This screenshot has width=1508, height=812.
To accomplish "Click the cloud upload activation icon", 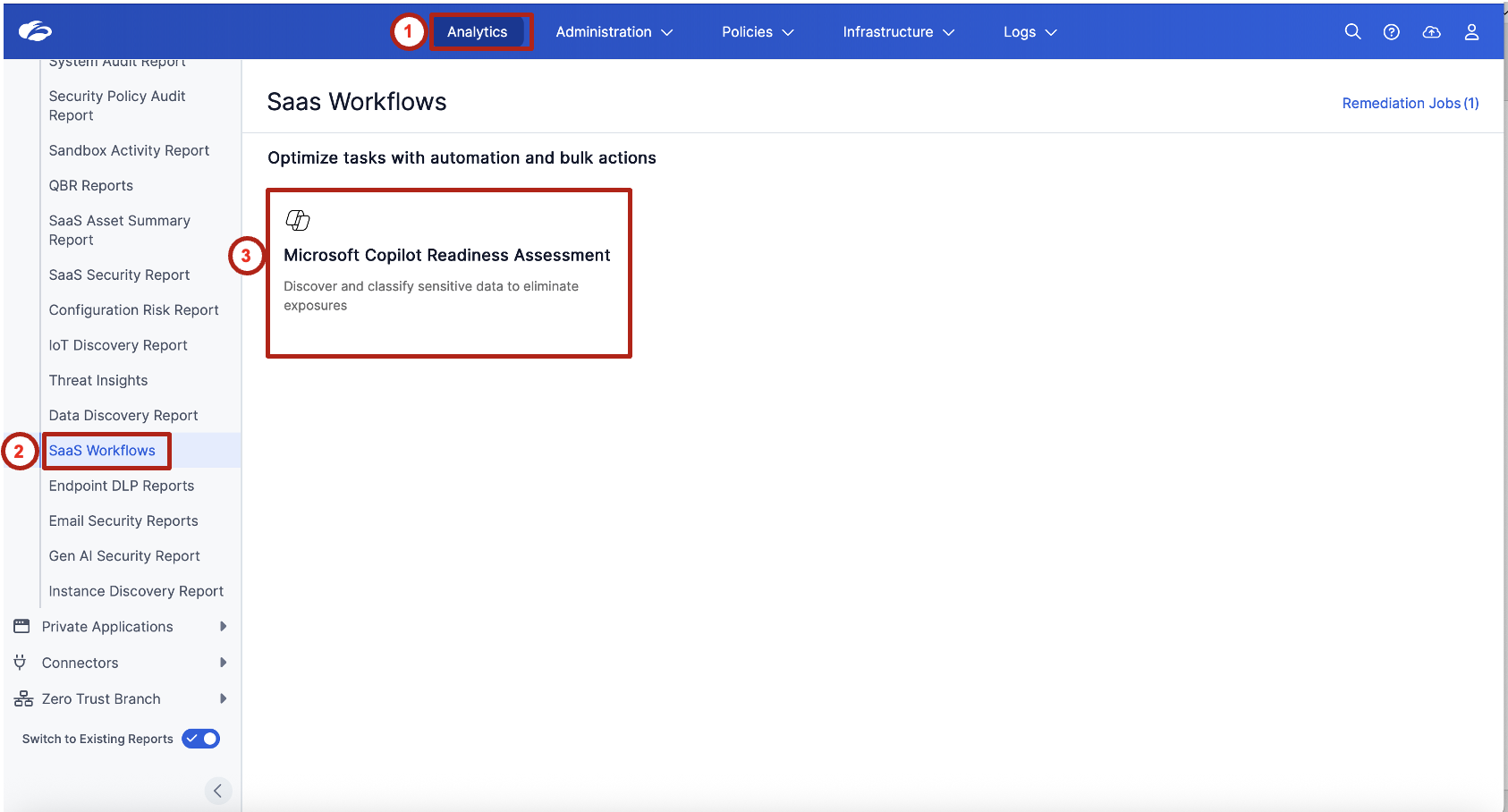I will 1431,32.
